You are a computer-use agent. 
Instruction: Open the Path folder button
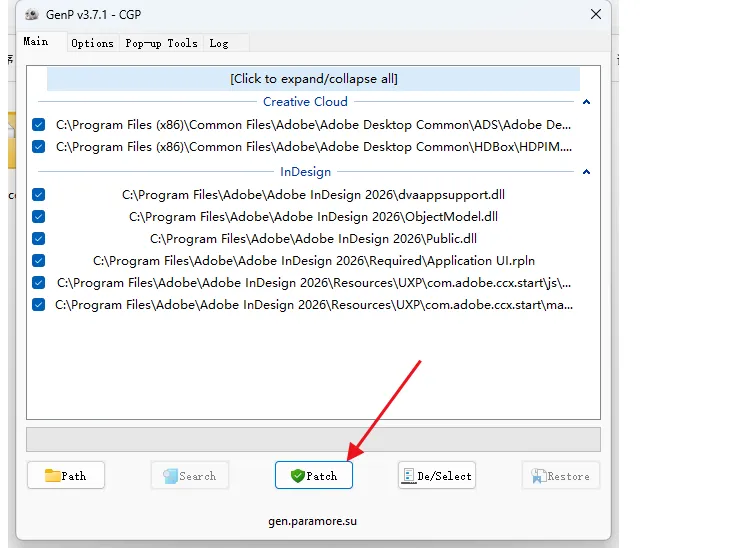66,475
